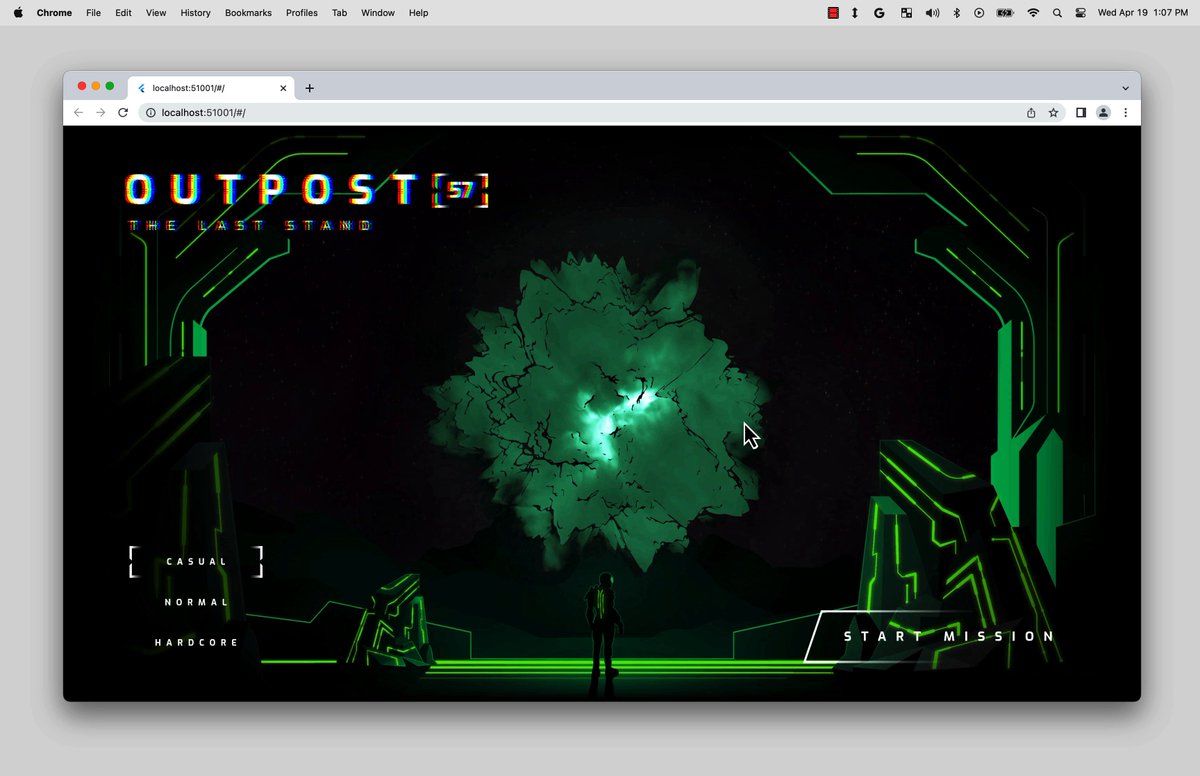Open a new browser tab
The width and height of the screenshot is (1200, 776).
coord(309,88)
